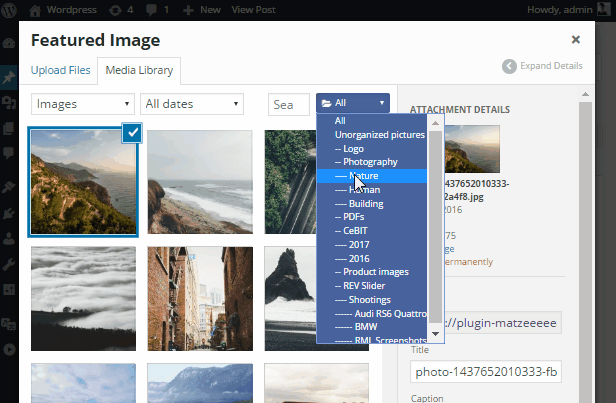Click the attachment URL field
The image size is (616, 403).
(503, 323)
